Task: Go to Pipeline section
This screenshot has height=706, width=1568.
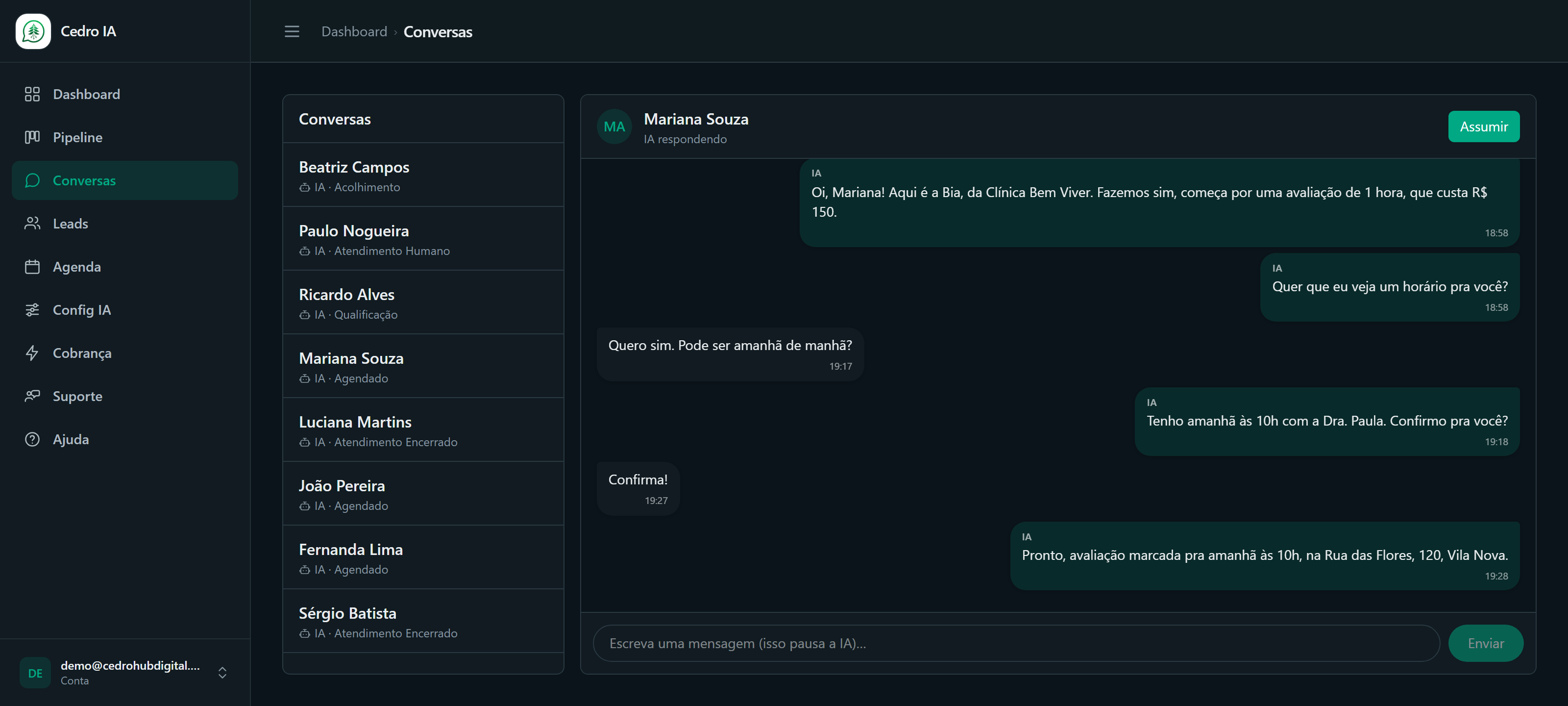Action: coord(125,137)
